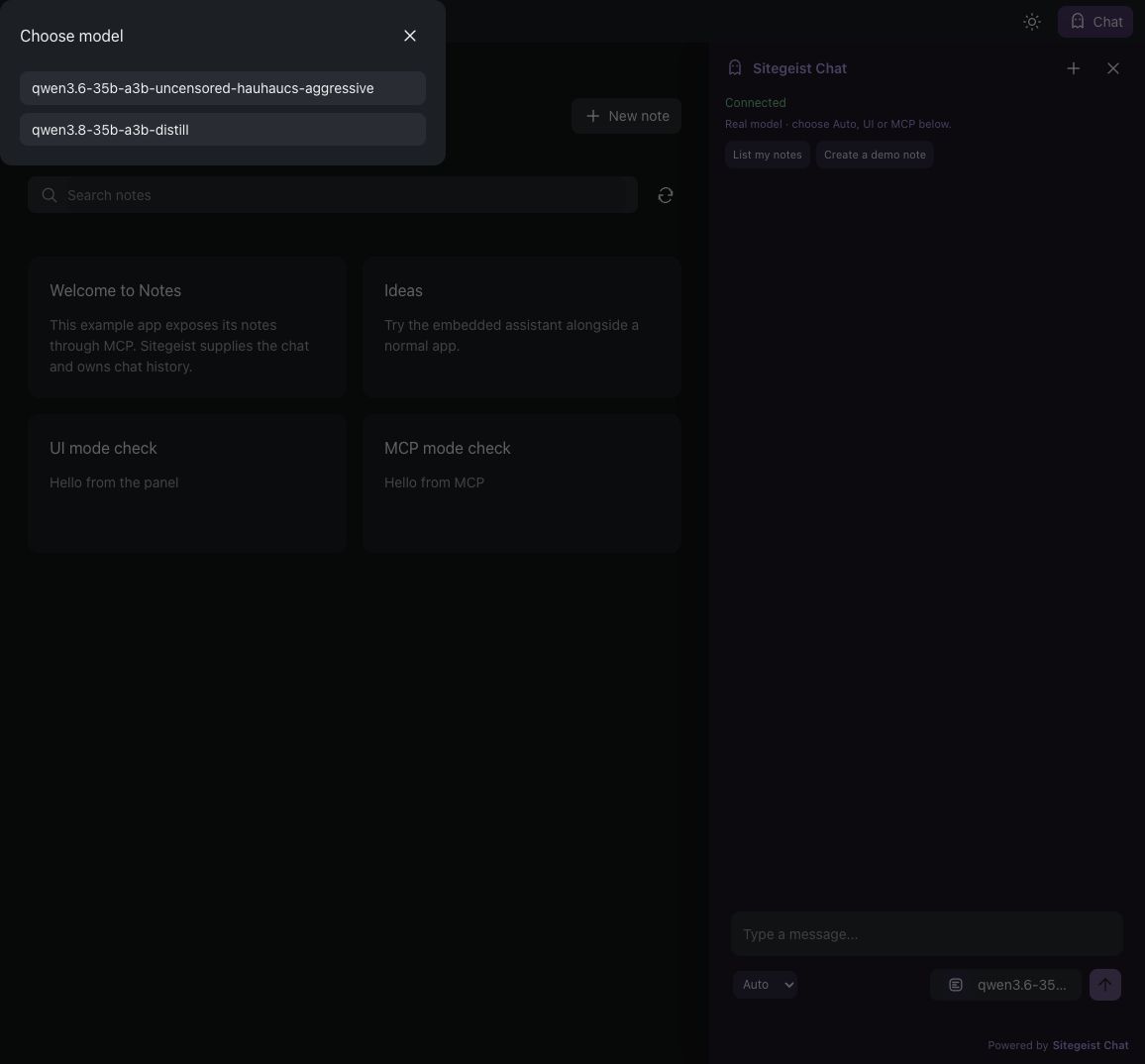Click the Chat toggle button
This screenshot has width=1145, height=1064.
tap(1095, 22)
